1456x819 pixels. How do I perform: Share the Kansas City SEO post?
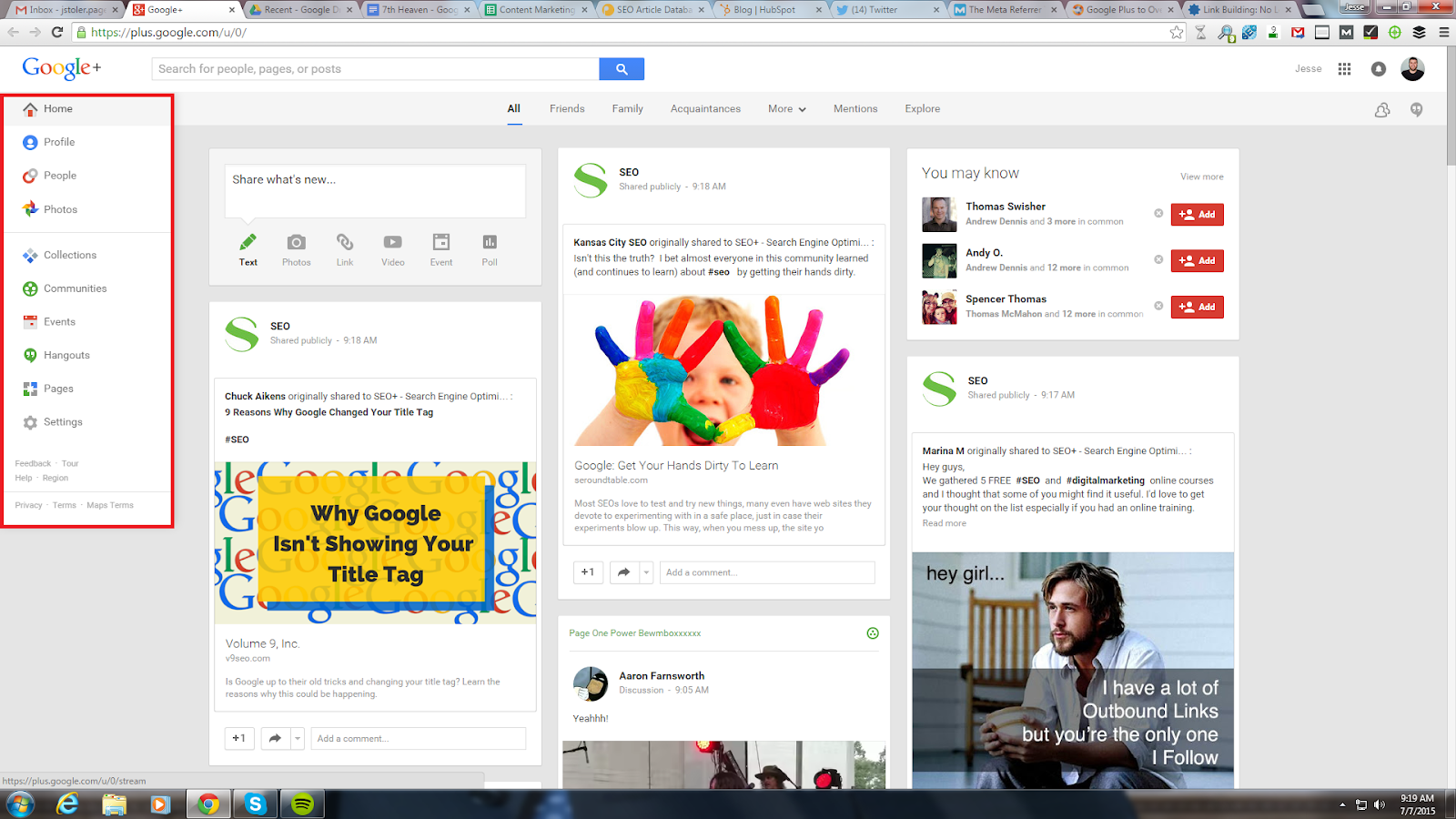tap(624, 572)
